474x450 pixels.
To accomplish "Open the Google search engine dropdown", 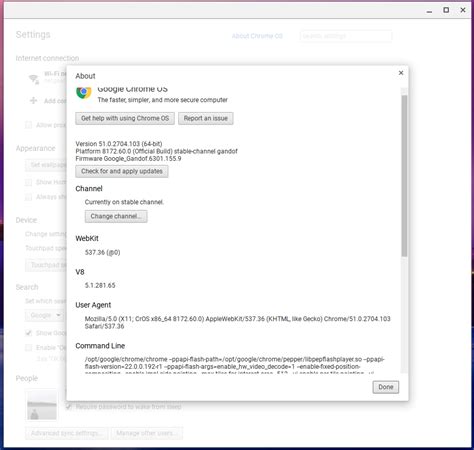I will [44, 315].
